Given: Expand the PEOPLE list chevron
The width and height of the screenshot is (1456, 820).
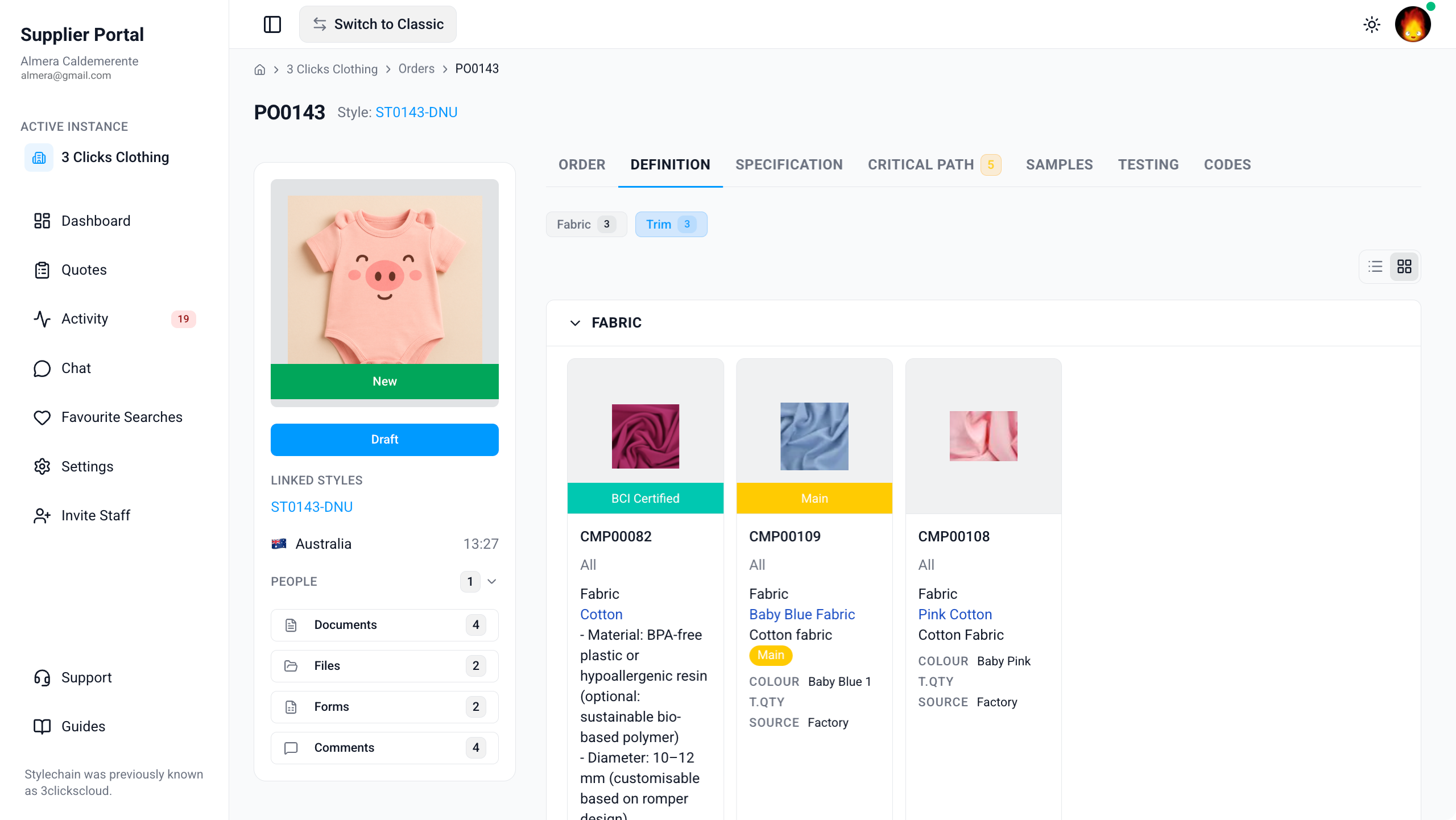Looking at the screenshot, I should click(492, 582).
